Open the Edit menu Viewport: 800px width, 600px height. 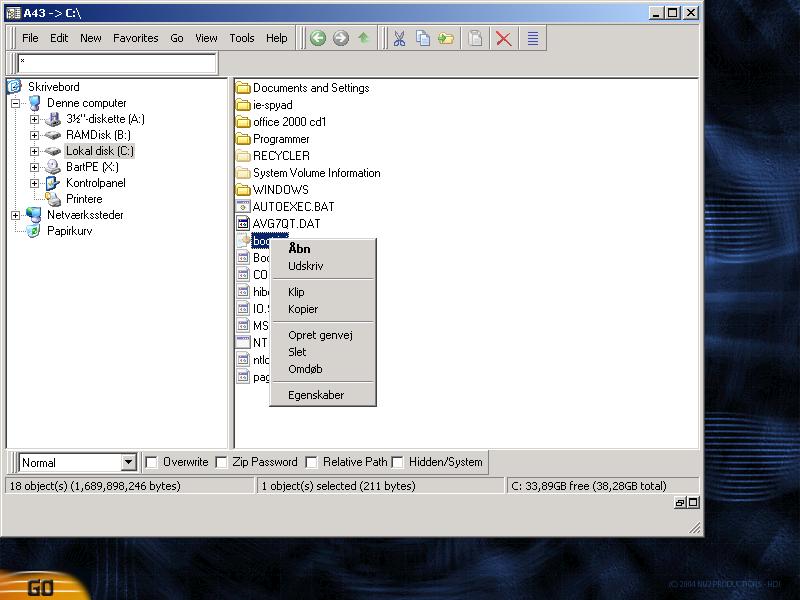point(59,38)
